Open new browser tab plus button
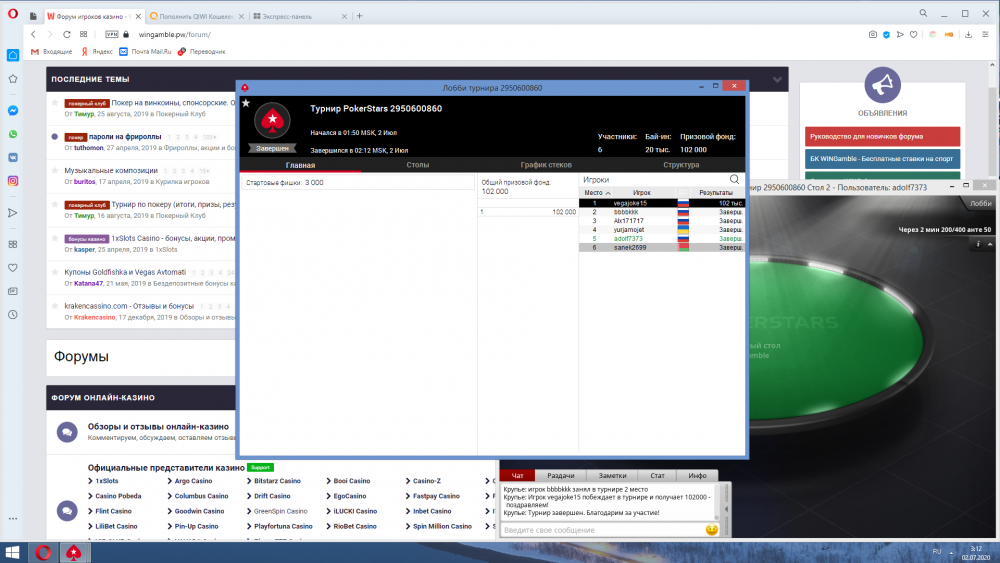 [359, 16]
